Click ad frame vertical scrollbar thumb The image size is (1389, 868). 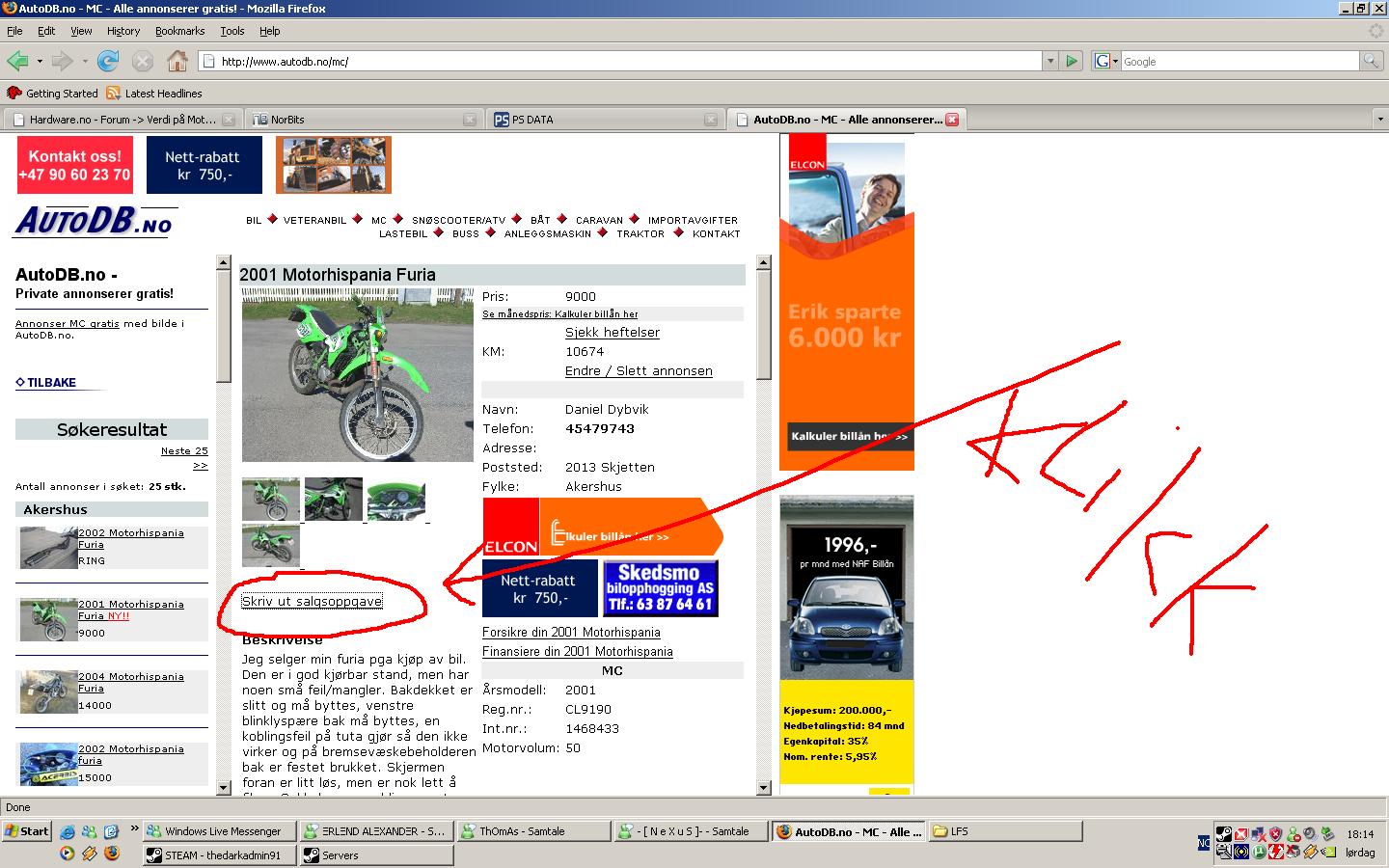[x=764, y=325]
